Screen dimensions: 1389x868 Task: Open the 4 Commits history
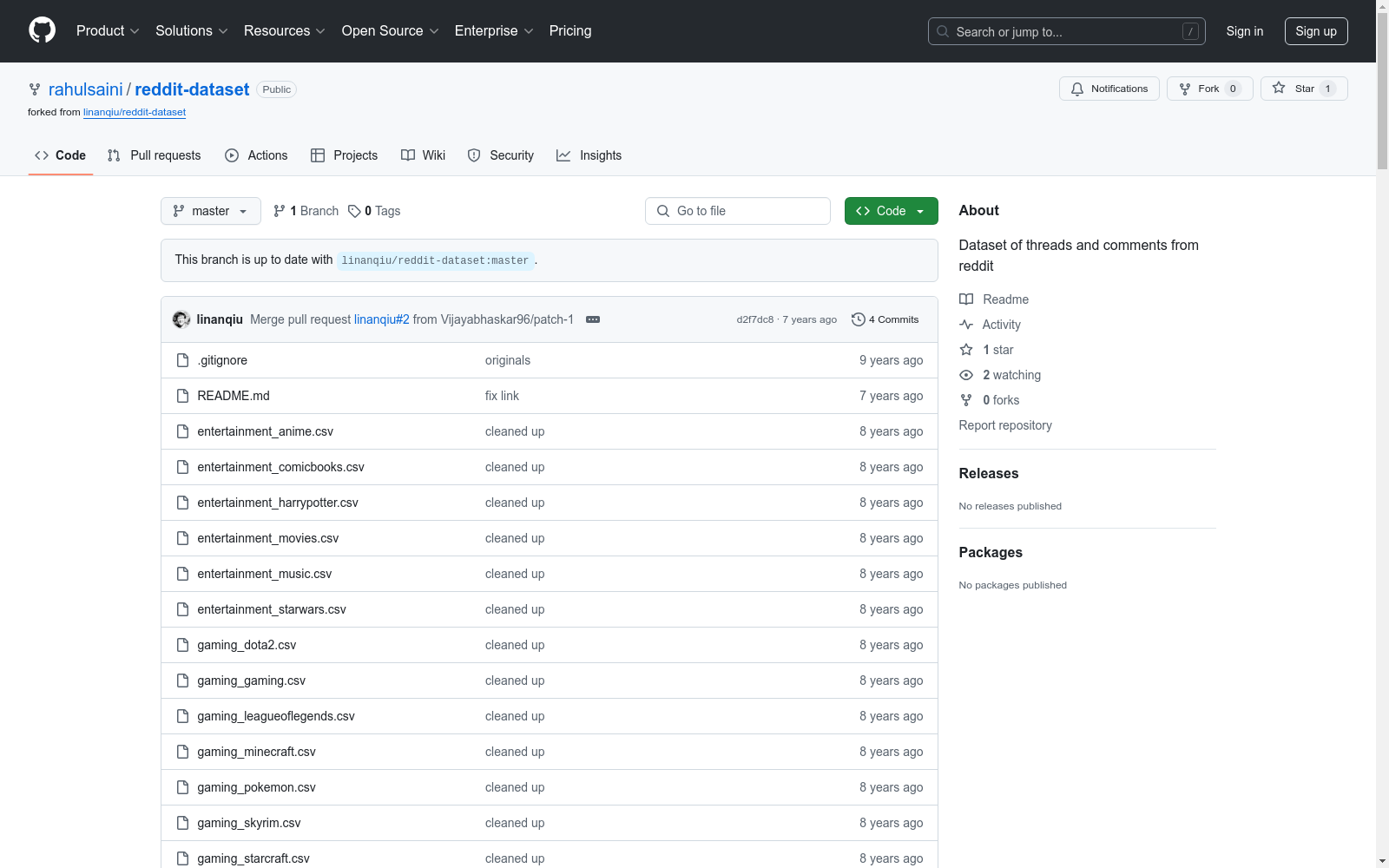click(885, 319)
